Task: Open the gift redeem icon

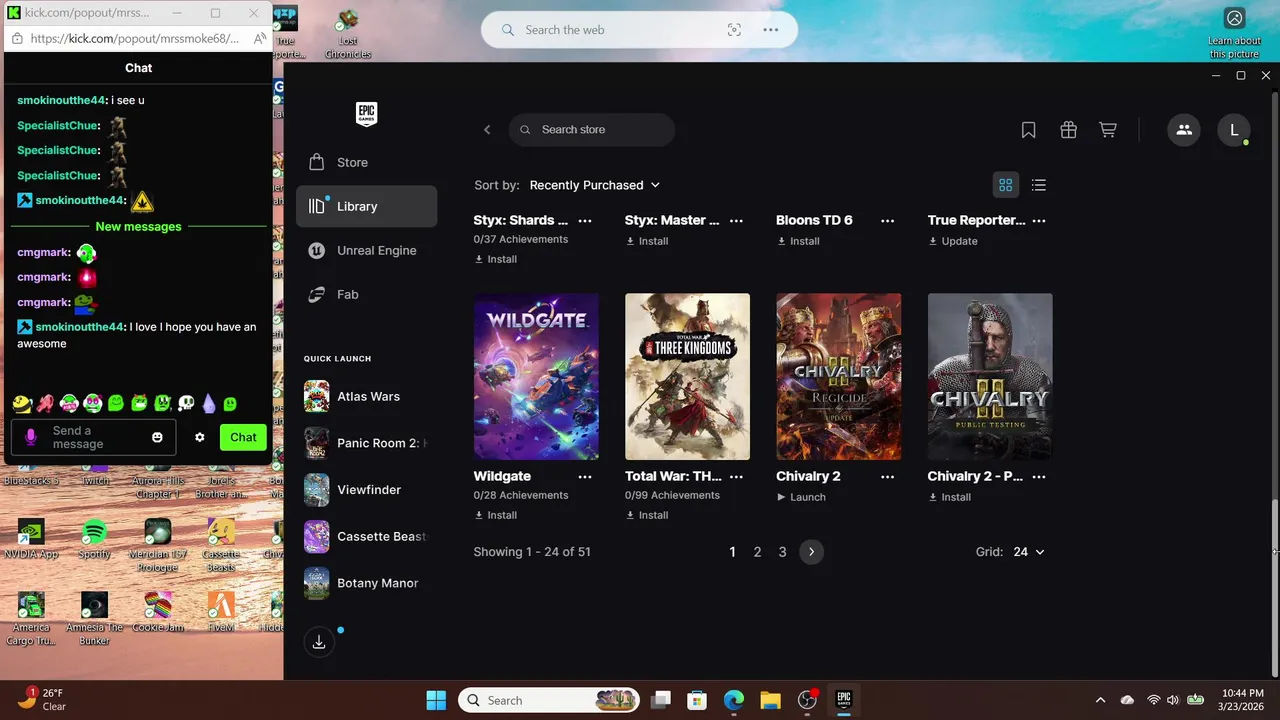Action: 1068,130
